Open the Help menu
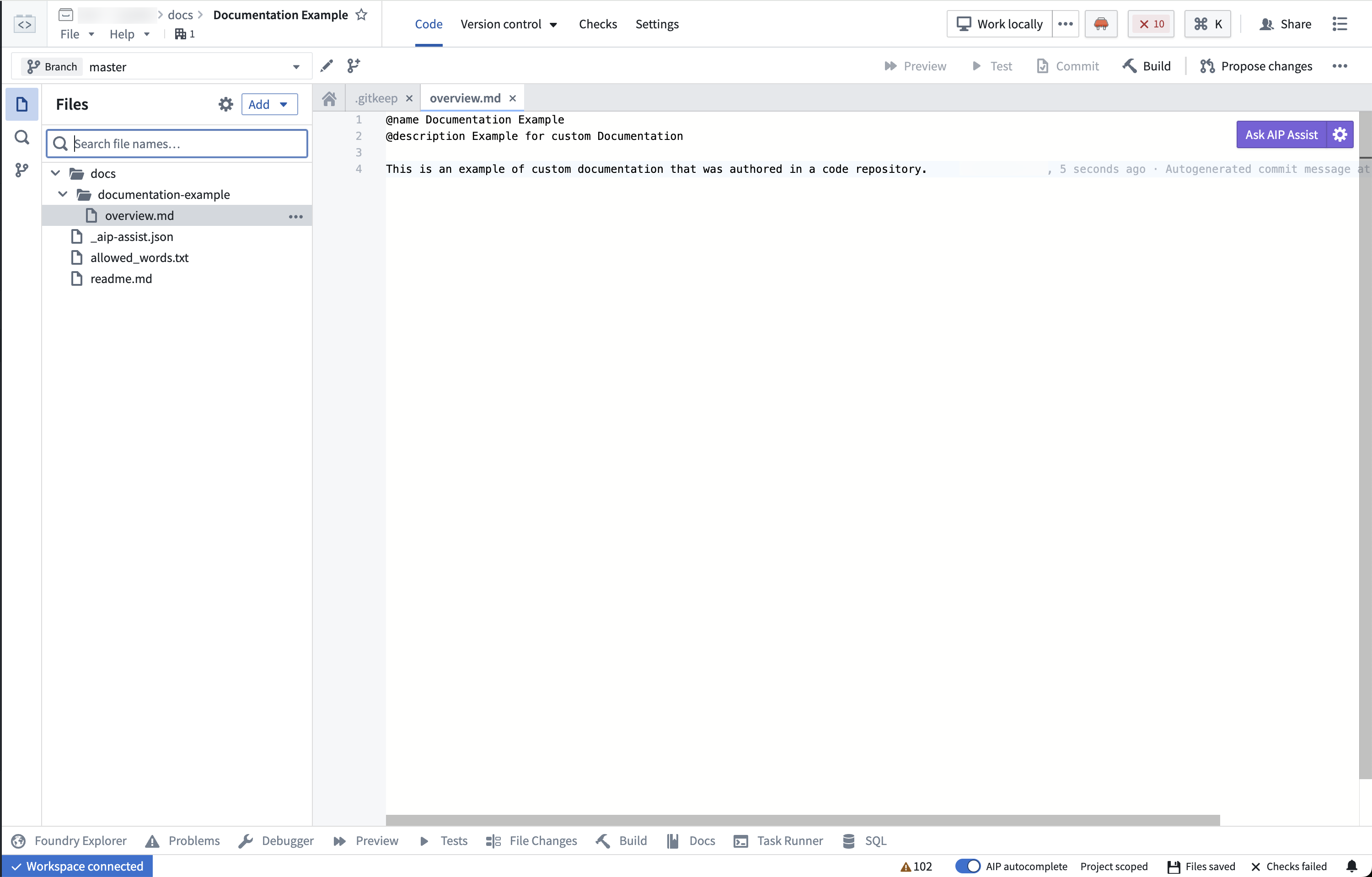1372x877 pixels. (129, 34)
